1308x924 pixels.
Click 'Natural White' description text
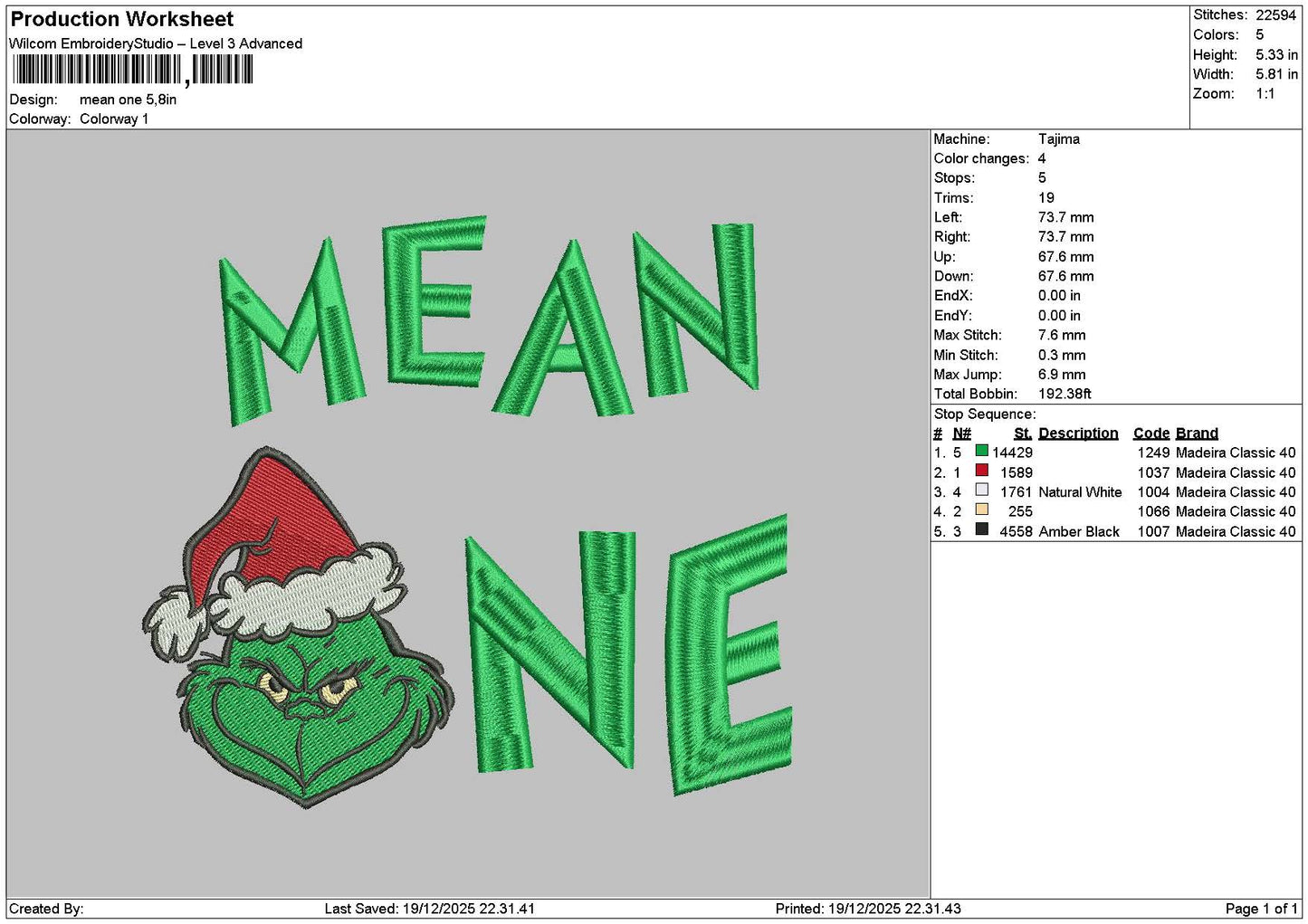(1080, 492)
